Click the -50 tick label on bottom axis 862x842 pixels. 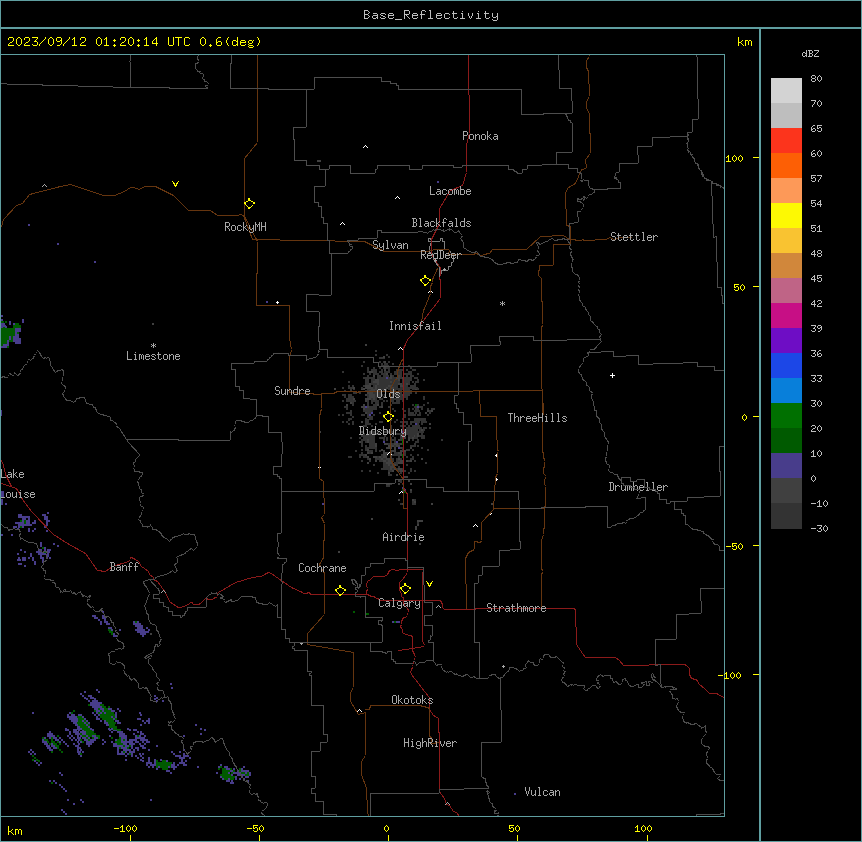tap(255, 828)
